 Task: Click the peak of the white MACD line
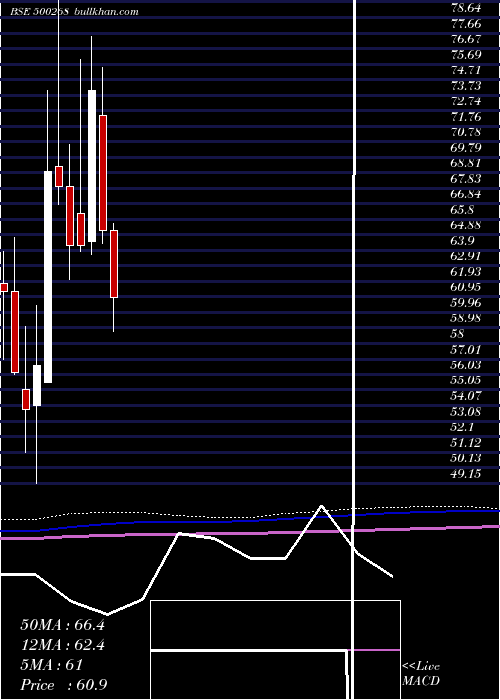coord(321,506)
